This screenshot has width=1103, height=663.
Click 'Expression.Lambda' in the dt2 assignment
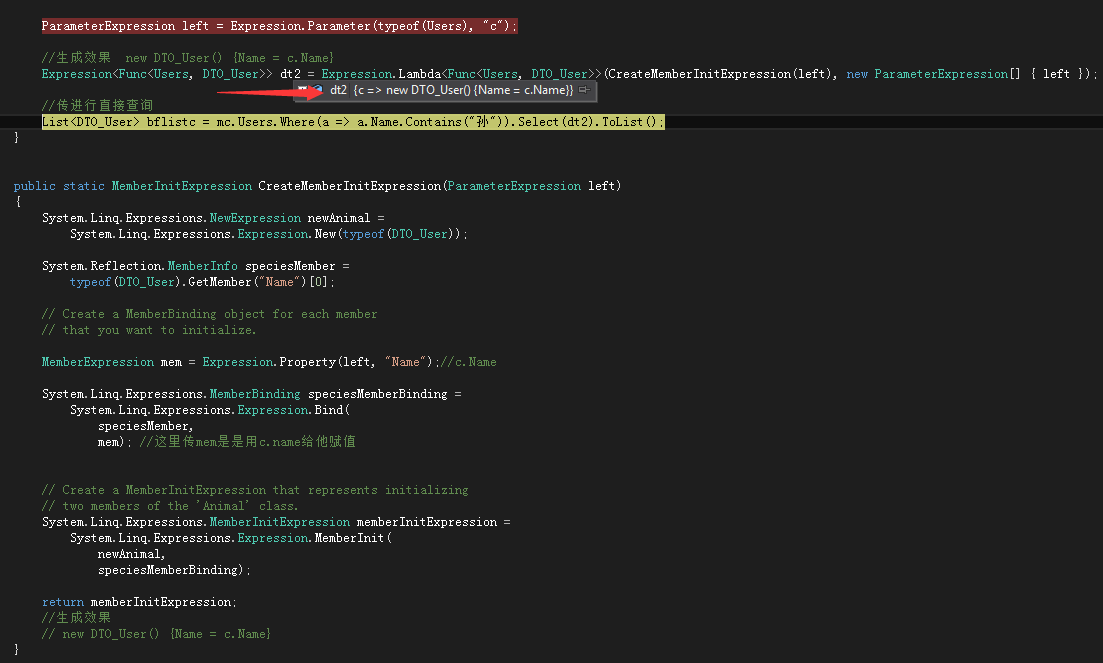(381, 74)
